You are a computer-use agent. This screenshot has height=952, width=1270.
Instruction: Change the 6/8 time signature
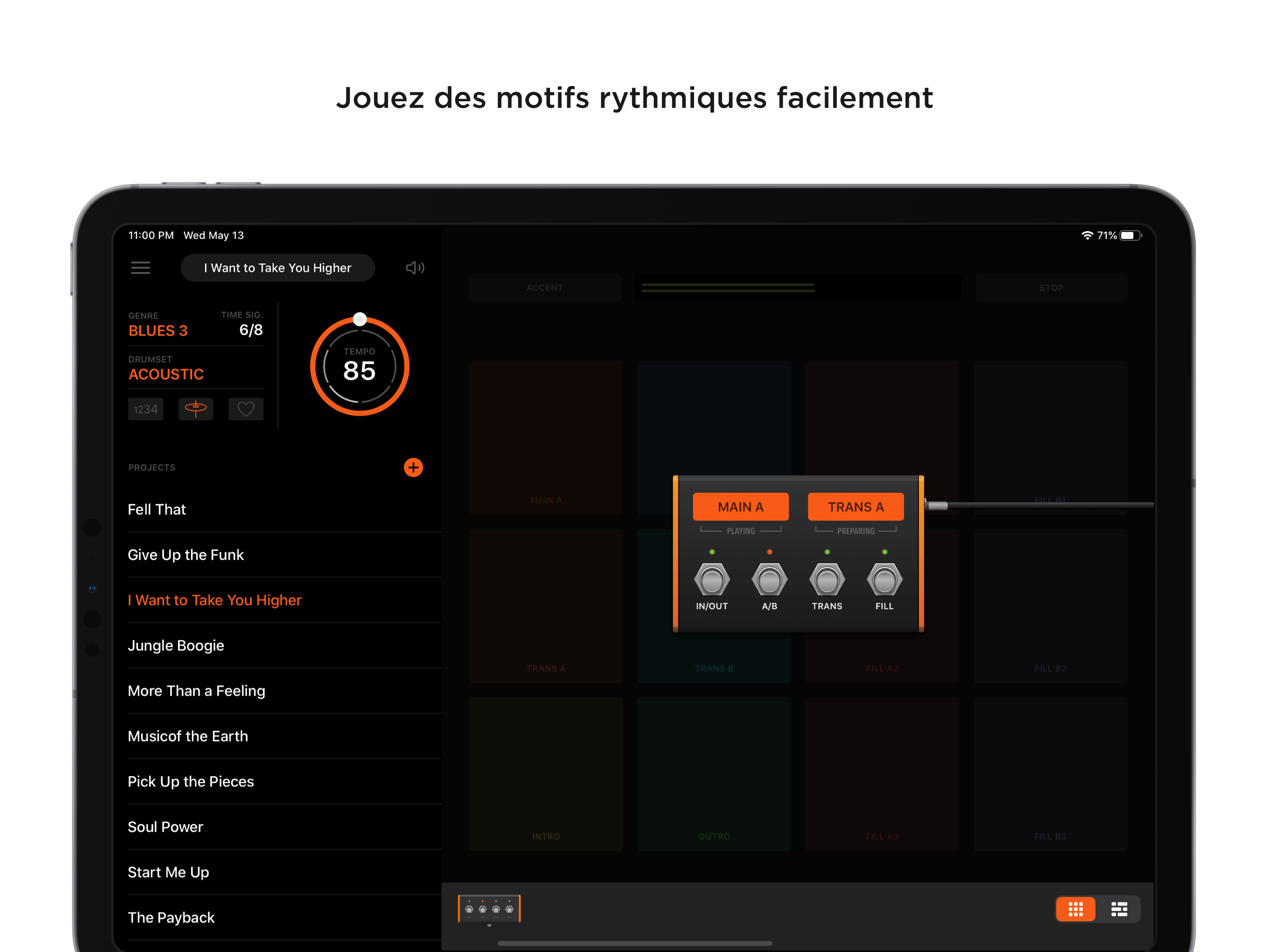pos(250,330)
